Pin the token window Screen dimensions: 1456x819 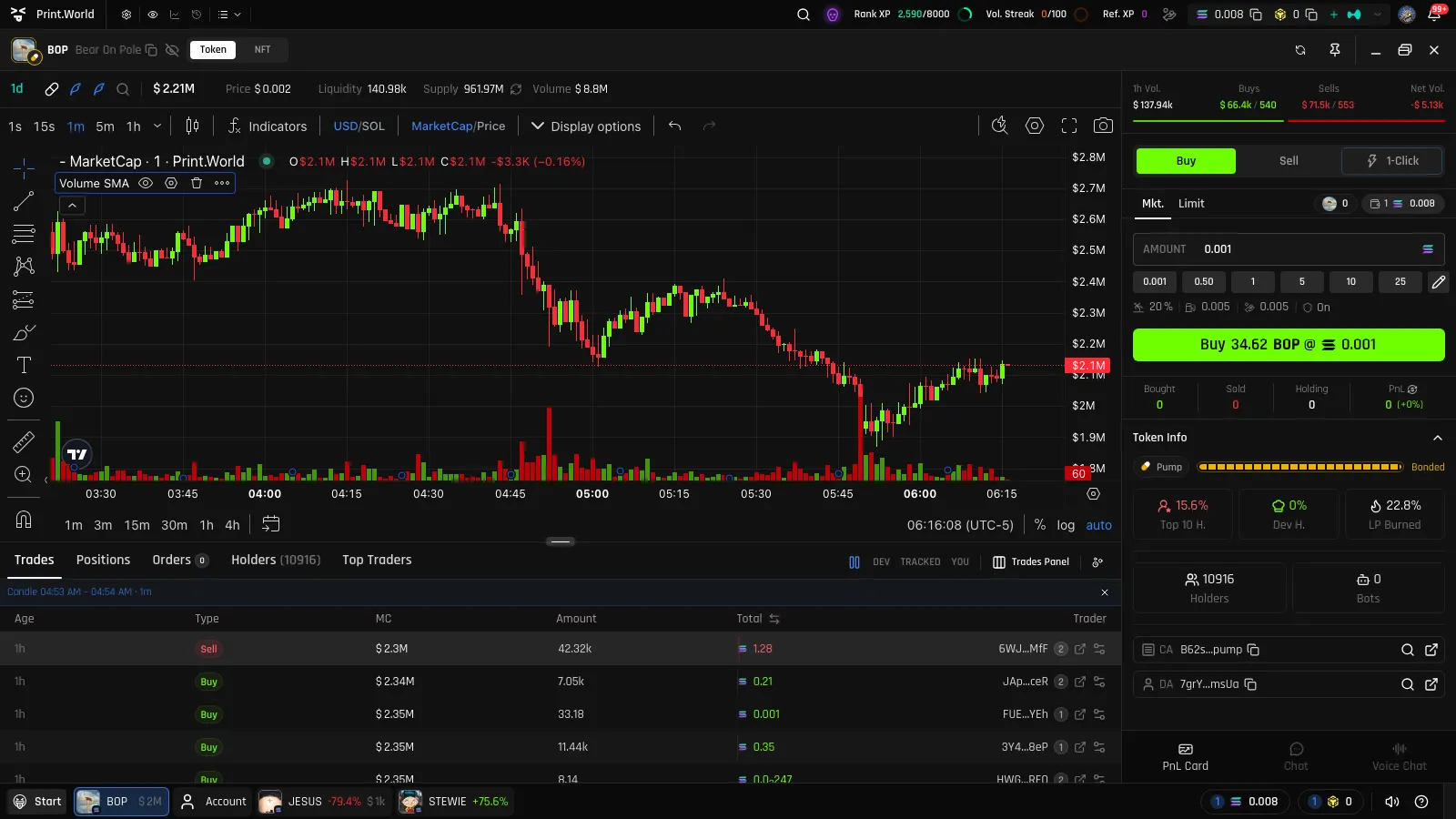pyautogui.click(x=1335, y=50)
